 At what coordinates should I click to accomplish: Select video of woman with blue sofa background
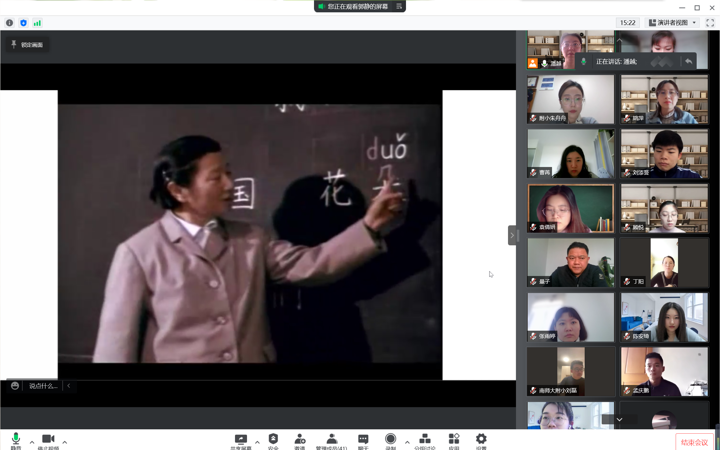(664, 317)
